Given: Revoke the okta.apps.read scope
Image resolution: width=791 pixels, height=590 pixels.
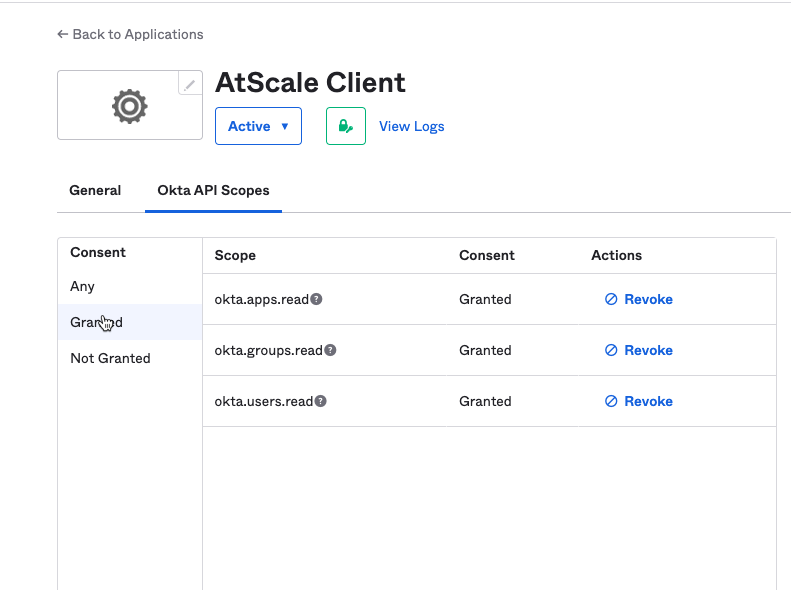Looking at the screenshot, I should point(639,299).
